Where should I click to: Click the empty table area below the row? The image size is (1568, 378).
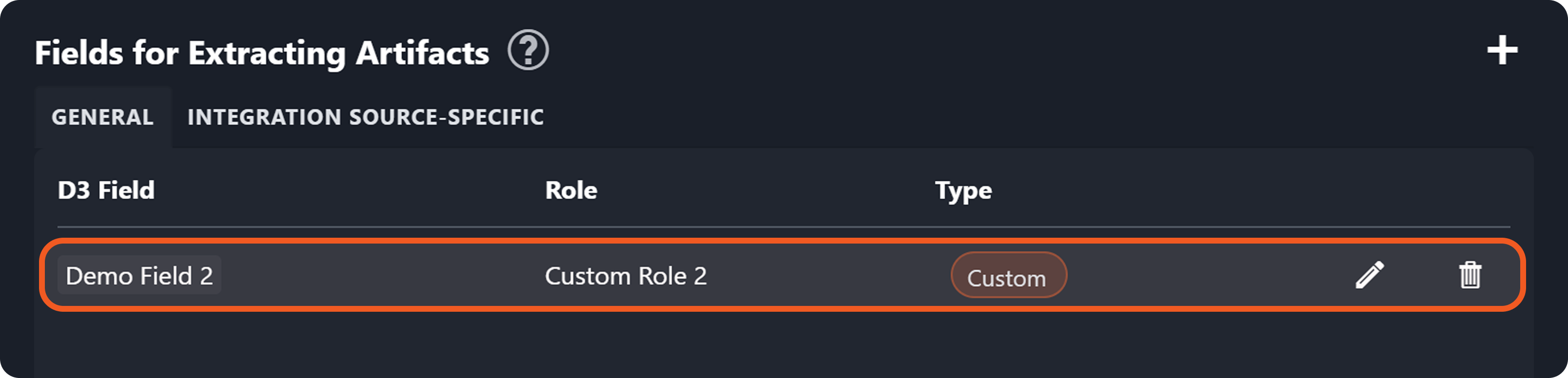point(783,343)
